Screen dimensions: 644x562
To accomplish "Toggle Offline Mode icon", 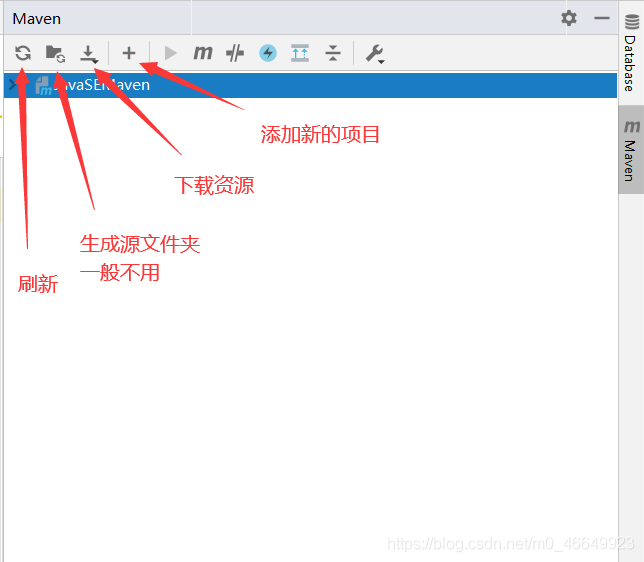I will coord(235,53).
